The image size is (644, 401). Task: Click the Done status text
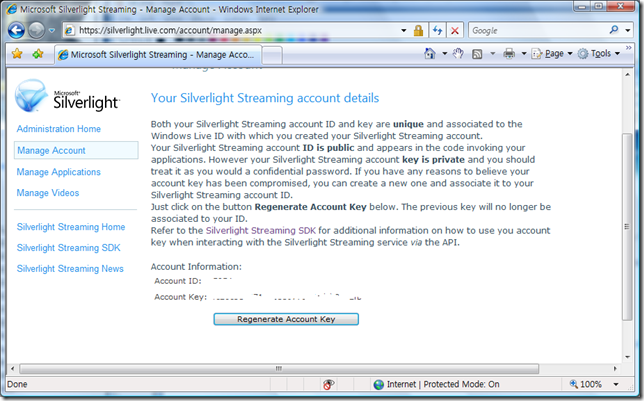[x=17, y=385]
